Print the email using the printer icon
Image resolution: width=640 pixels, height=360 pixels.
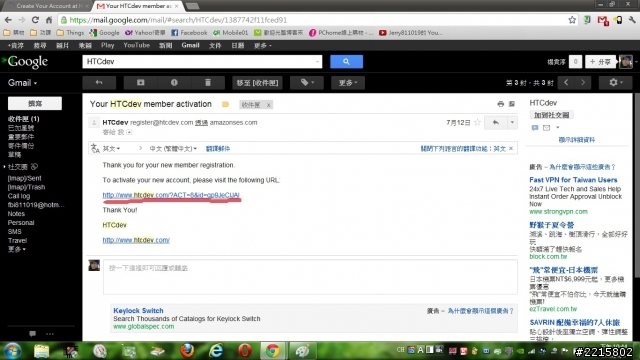(x=500, y=104)
